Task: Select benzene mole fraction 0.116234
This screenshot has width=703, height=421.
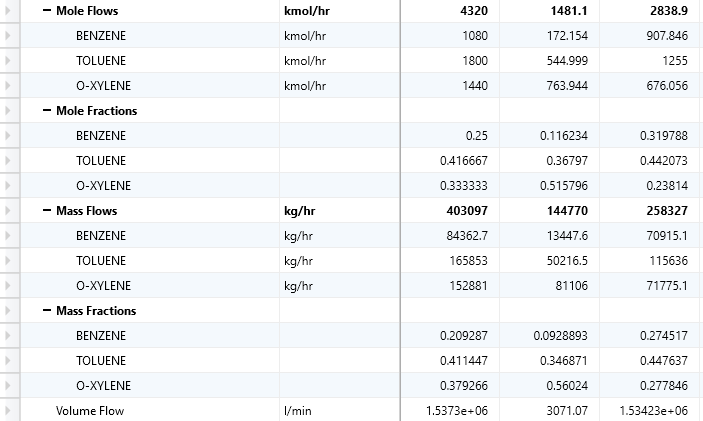Action: pyautogui.click(x=564, y=136)
